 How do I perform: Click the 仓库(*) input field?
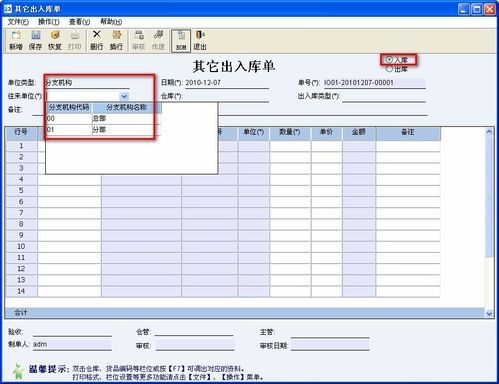(x=226, y=96)
